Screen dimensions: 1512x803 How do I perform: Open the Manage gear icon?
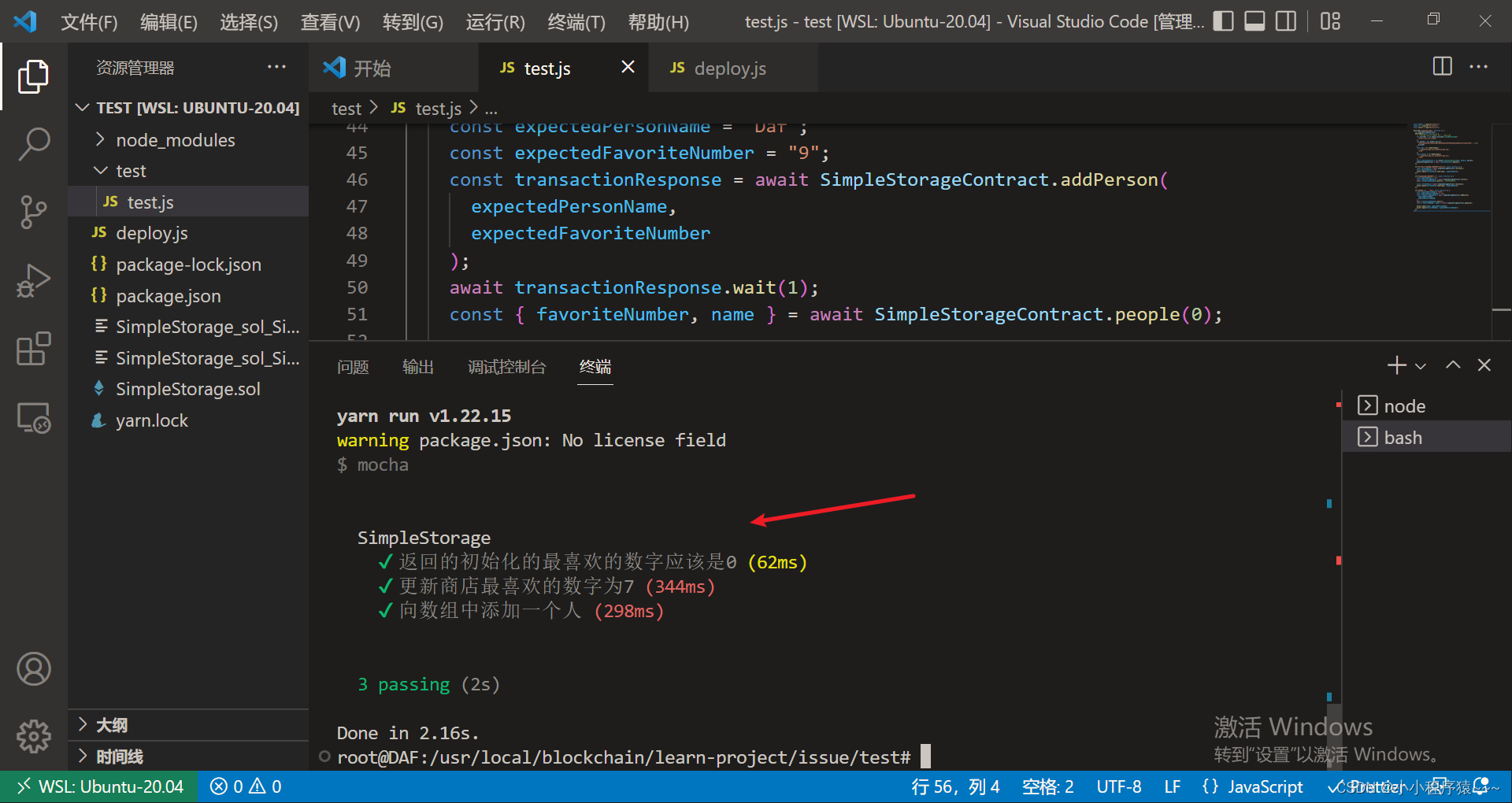[x=33, y=737]
